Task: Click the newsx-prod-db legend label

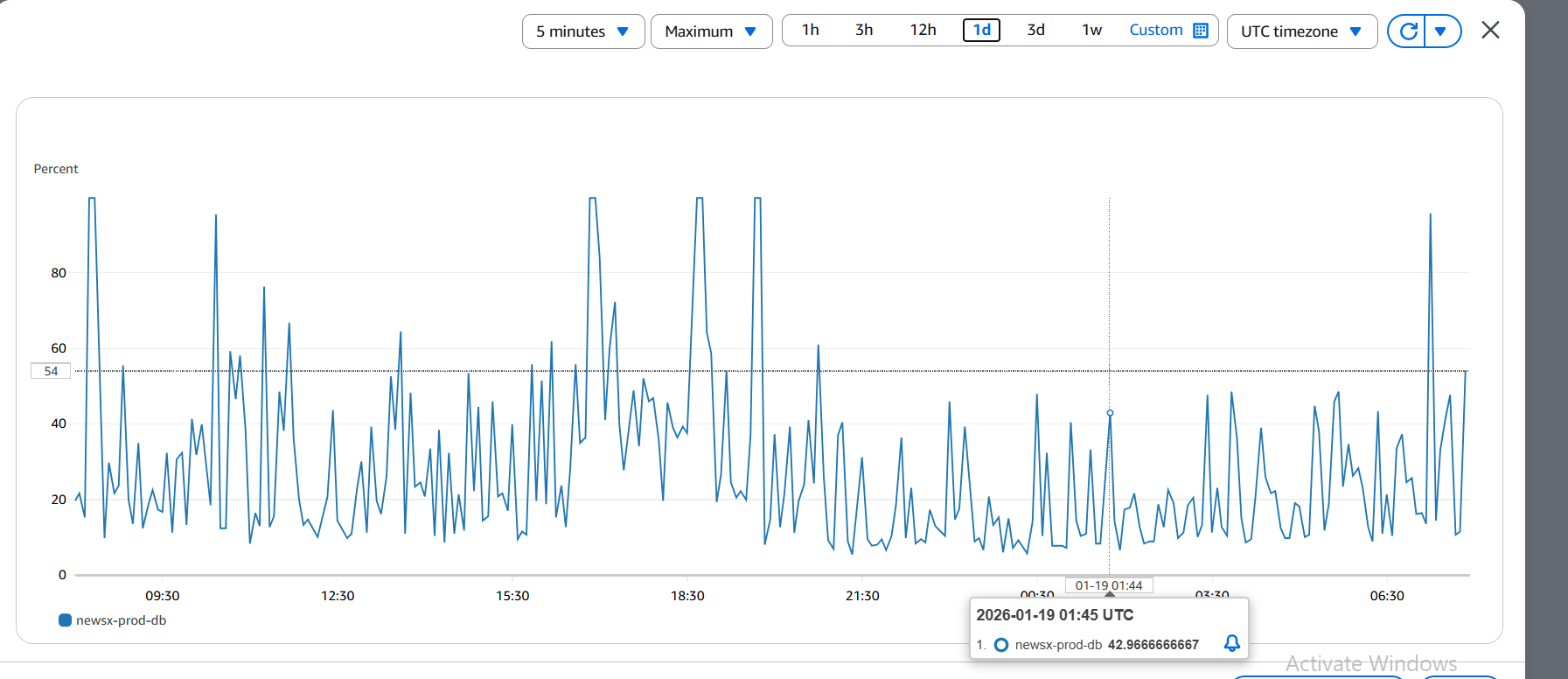Action: [x=121, y=620]
